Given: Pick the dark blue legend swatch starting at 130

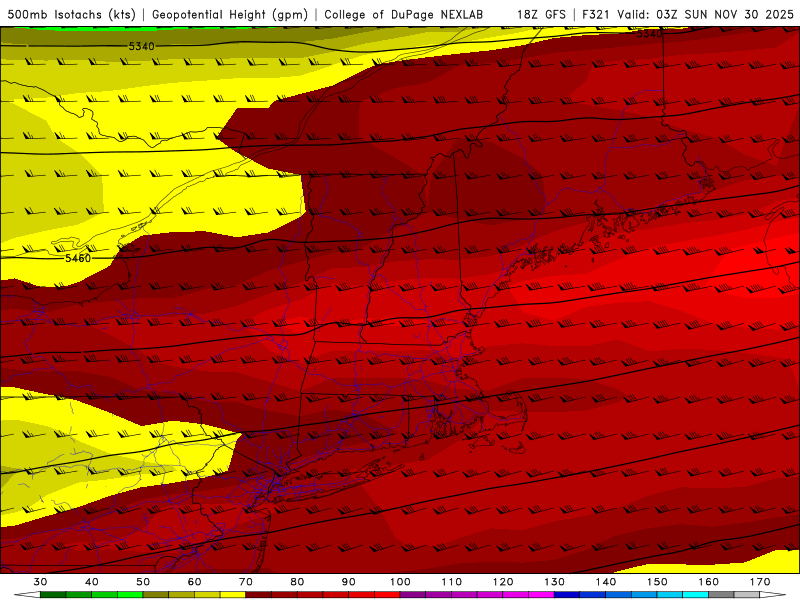Looking at the screenshot, I should [567, 595].
